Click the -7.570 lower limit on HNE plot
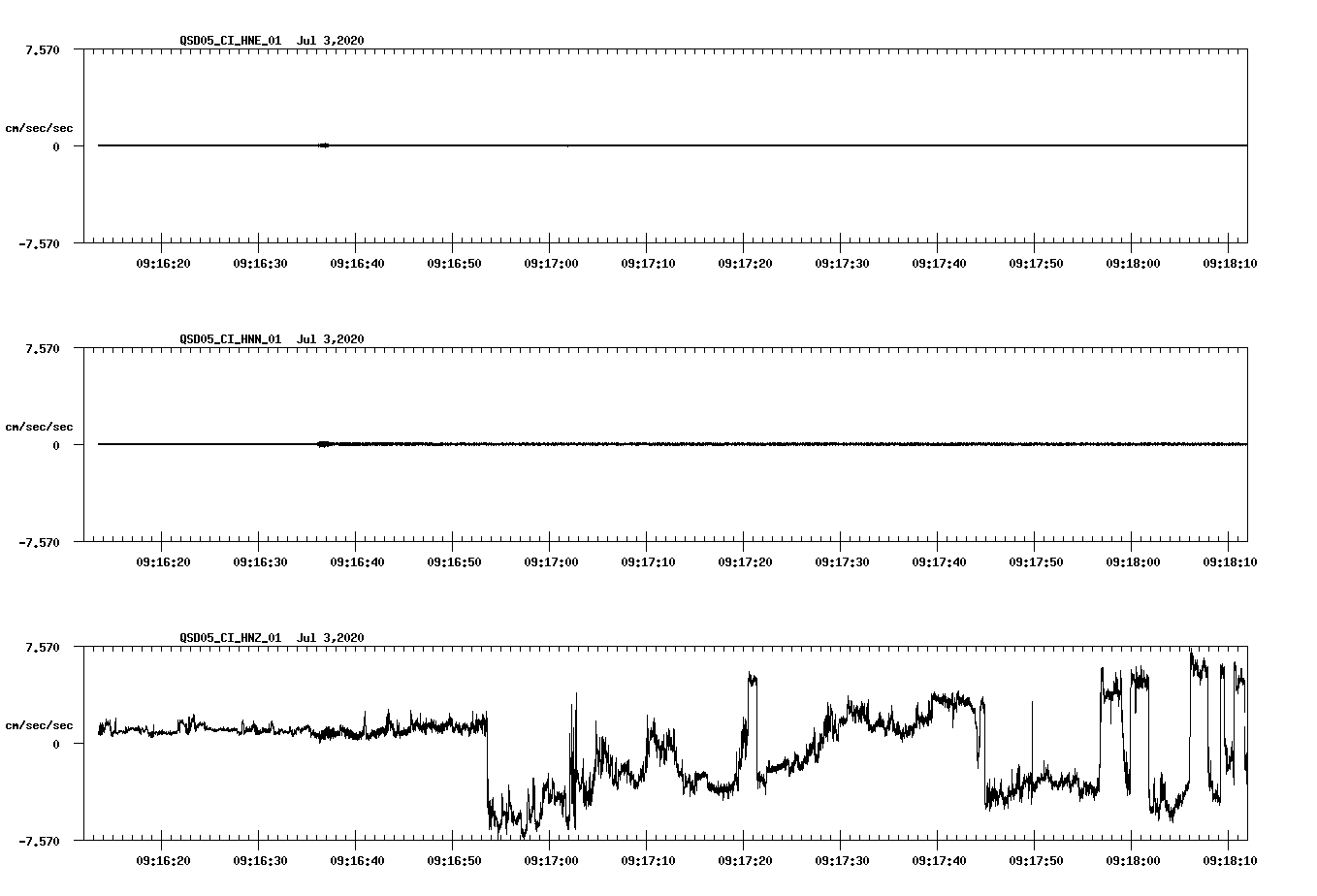The width and height of the screenshot is (1317, 896). pos(40,243)
